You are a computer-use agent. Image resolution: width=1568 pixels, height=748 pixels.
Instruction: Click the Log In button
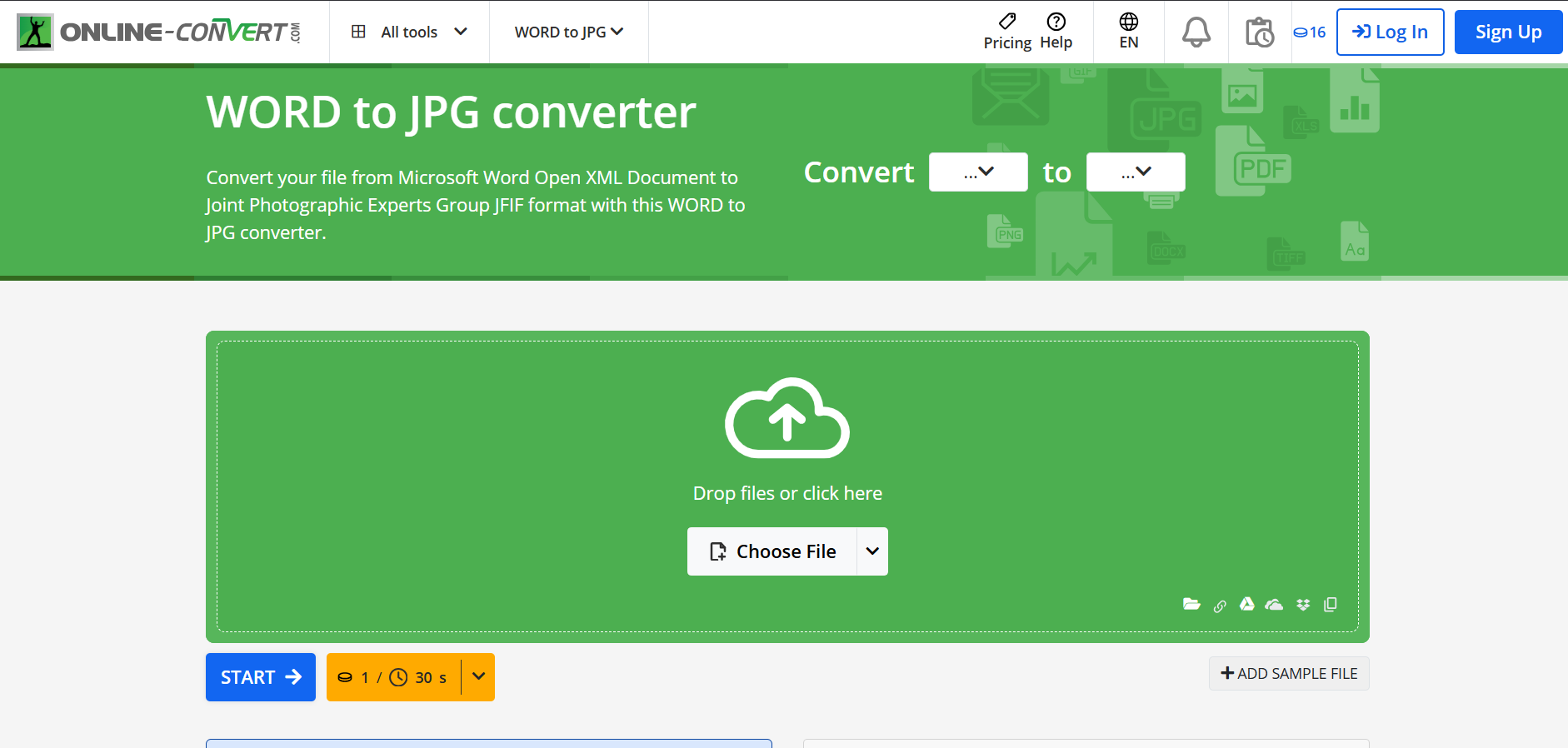tap(1390, 32)
